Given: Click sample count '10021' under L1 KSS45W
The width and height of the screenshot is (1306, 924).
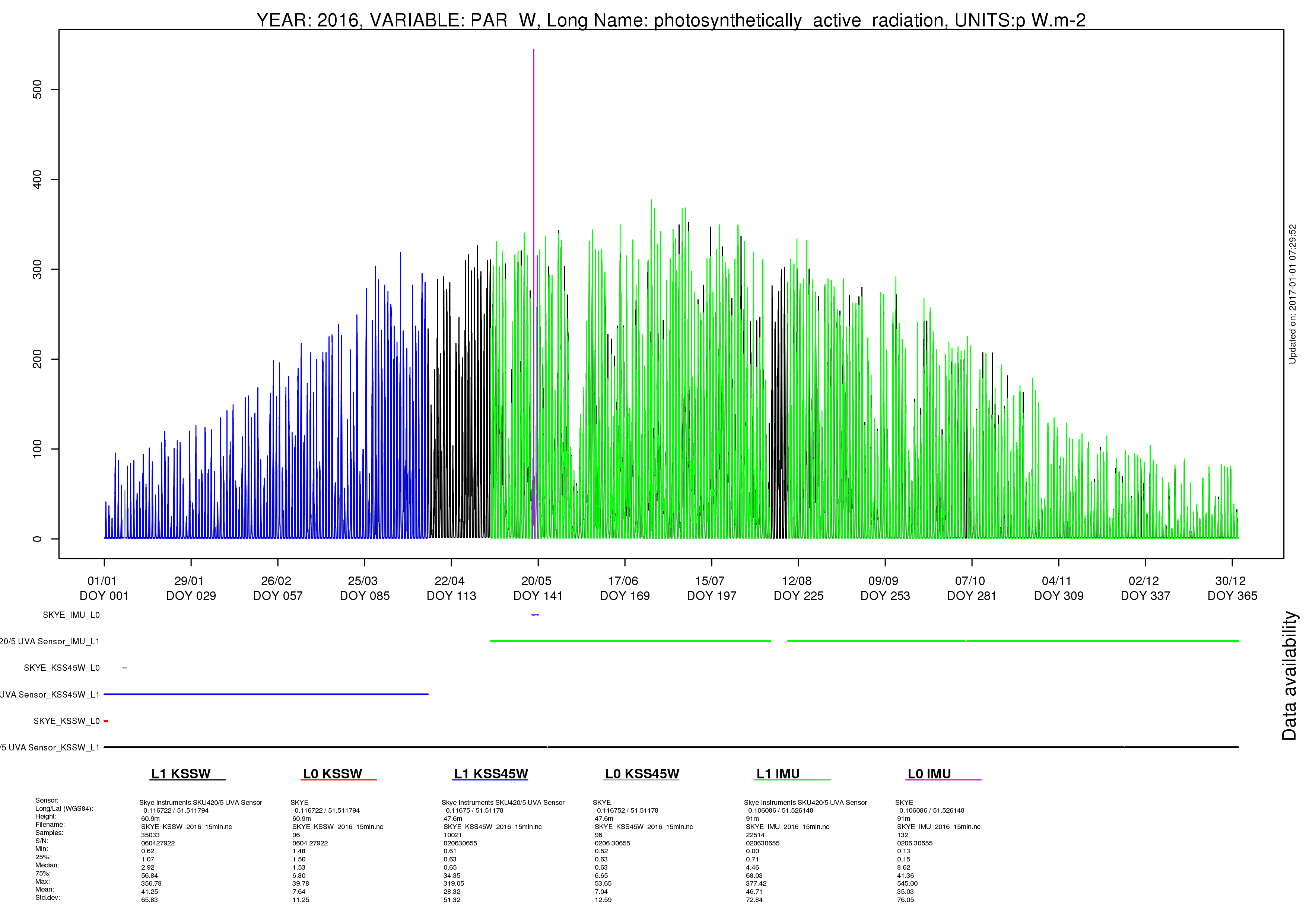Looking at the screenshot, I should pos(453,835).
